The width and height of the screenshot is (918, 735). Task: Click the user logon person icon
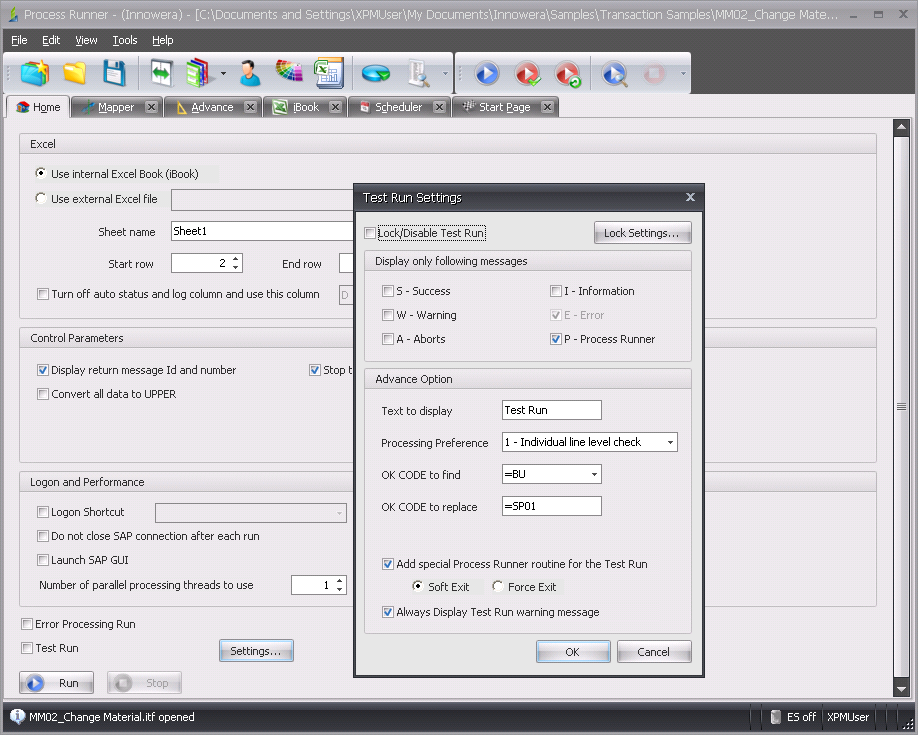coord(249,73)
